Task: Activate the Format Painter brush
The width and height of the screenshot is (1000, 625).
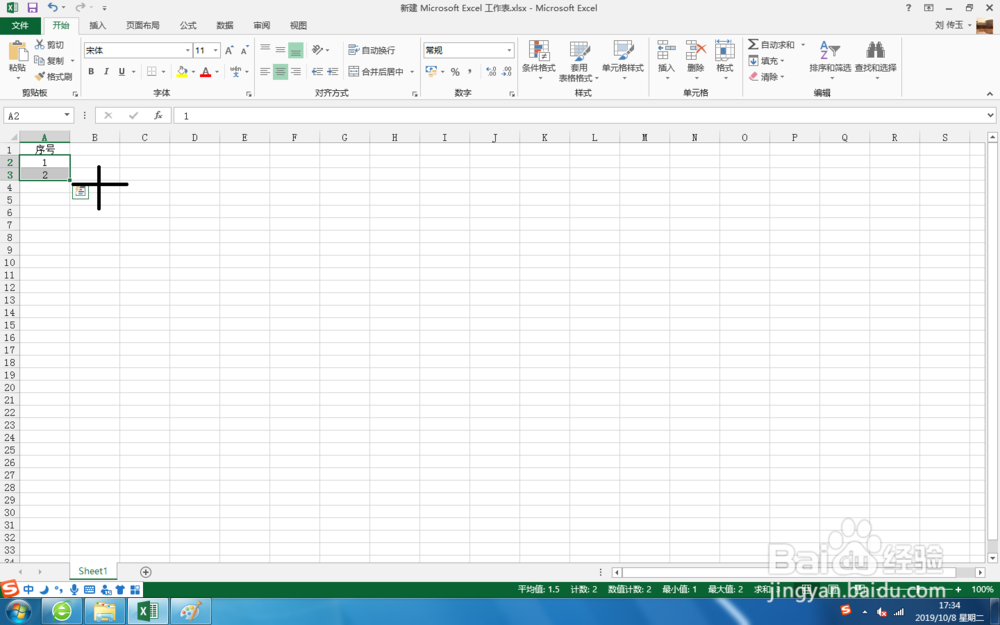Action: coord(54,77)
